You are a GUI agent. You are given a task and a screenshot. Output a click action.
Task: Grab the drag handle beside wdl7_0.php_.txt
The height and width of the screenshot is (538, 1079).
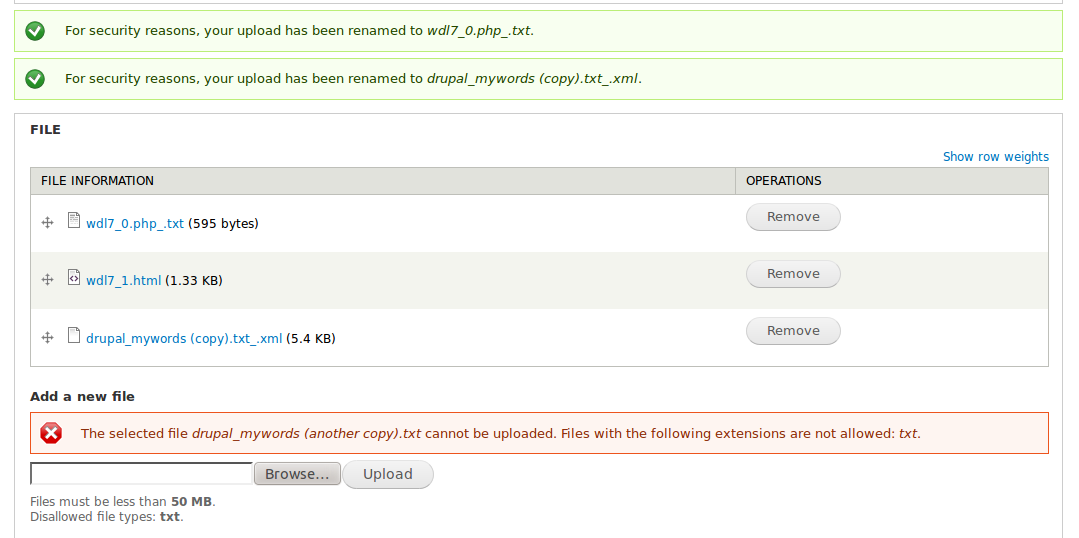47,223
